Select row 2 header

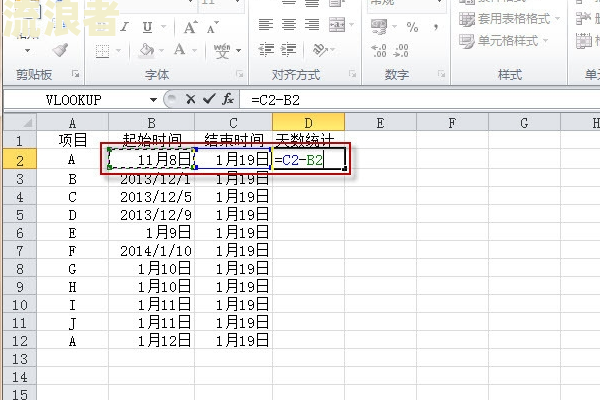pyautogui.click(x=20, y=160)
